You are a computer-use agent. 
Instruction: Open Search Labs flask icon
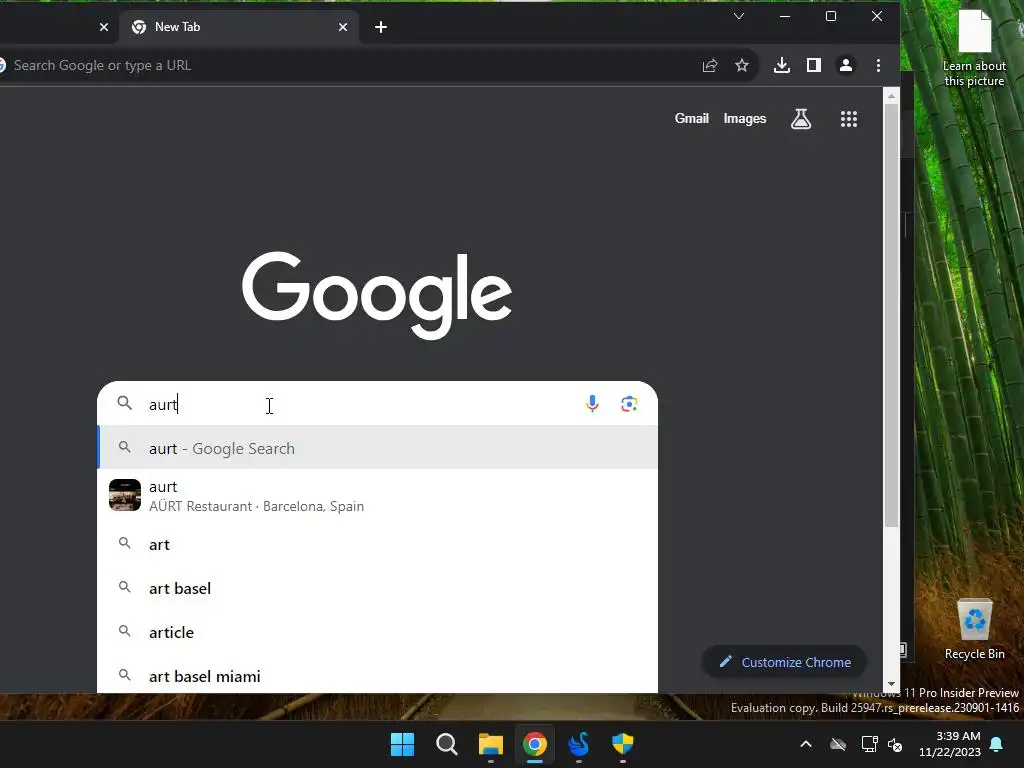point(801,119)
